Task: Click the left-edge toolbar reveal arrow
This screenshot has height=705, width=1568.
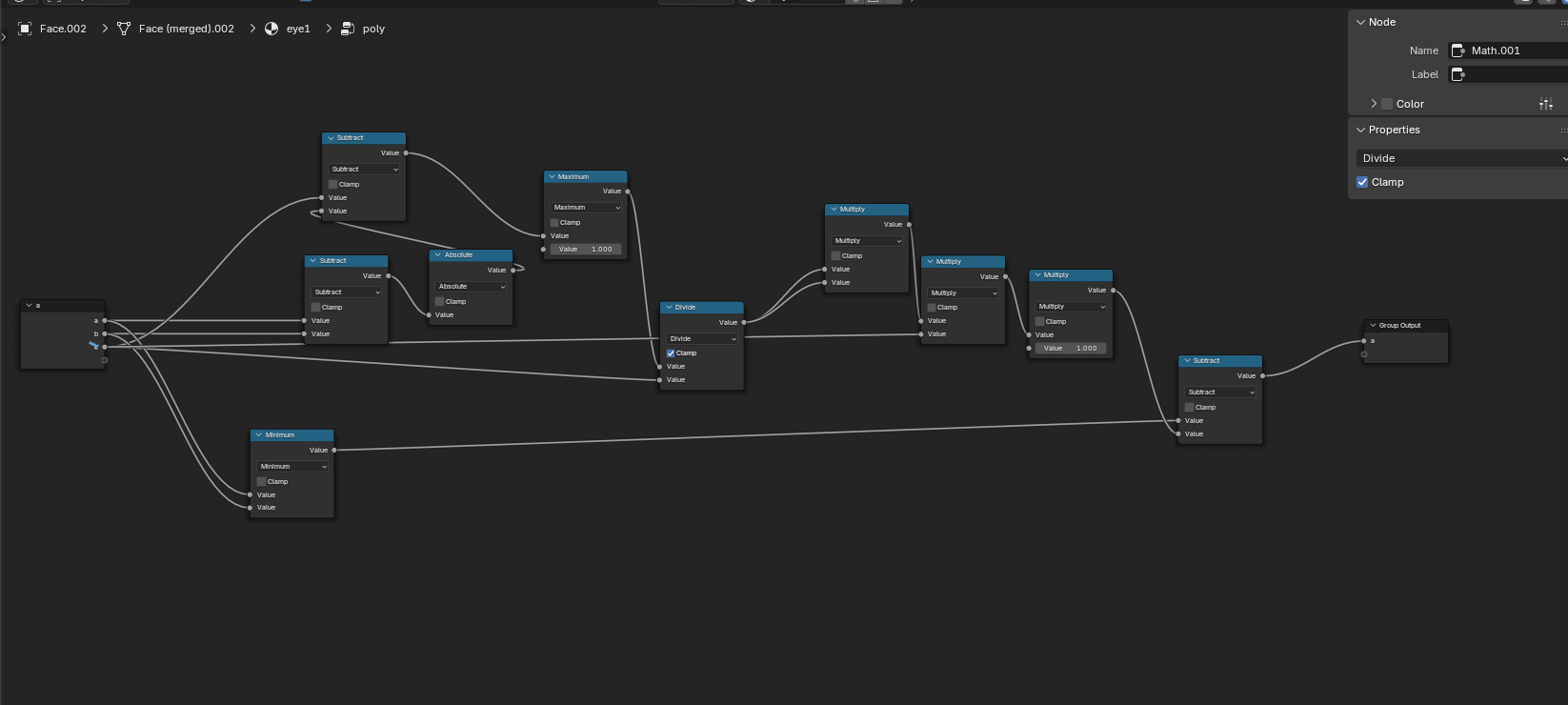Action: coord(4,37)
